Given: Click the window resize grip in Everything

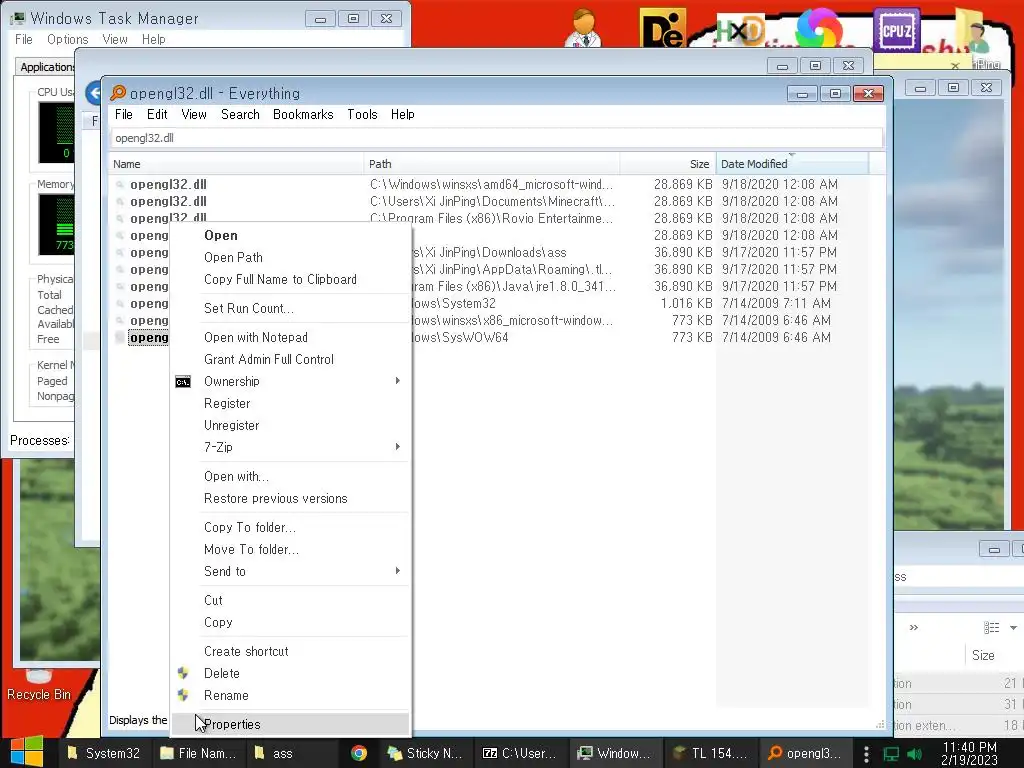Looking at the screenshot, I should [x=880, y=724].
